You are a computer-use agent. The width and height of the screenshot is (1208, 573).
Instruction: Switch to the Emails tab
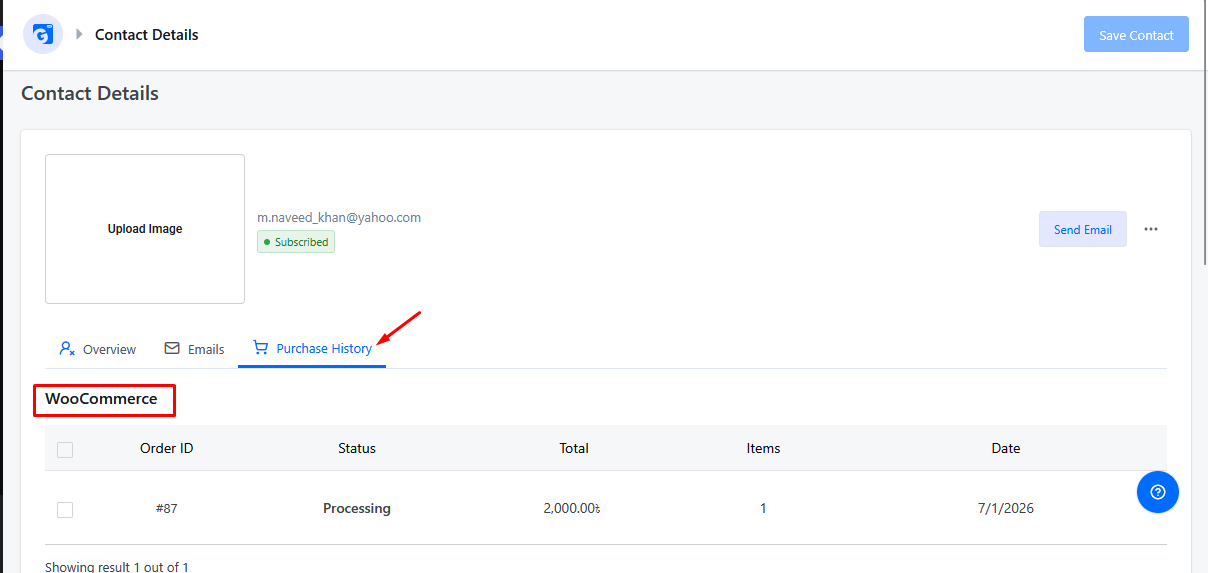coord(194,349)
